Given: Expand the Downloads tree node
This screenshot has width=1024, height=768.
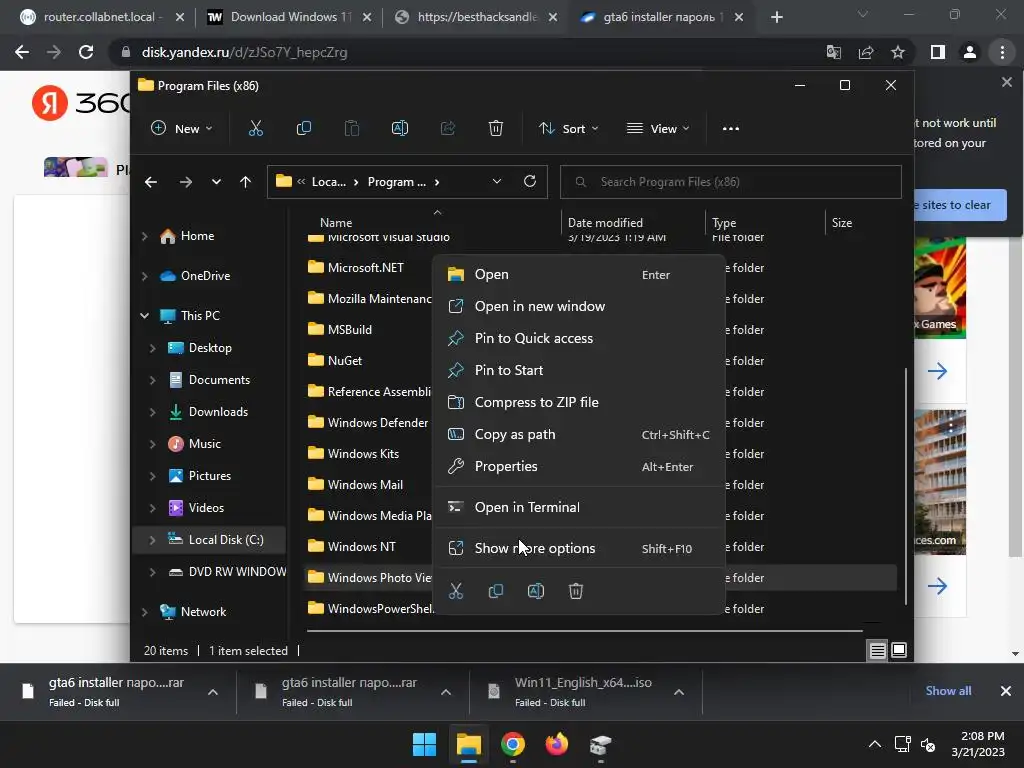Looking at the screenshot, I should [x=152, y=412].
